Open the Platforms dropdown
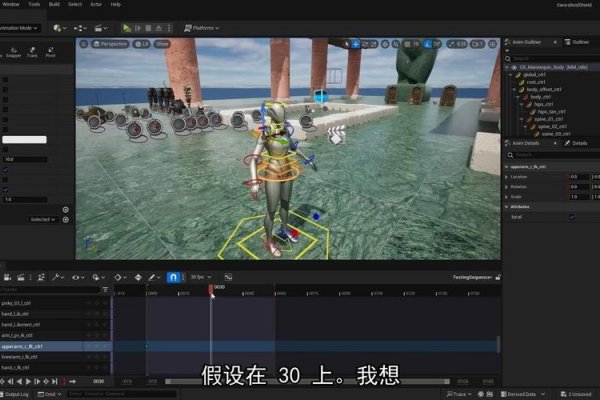The width and height of the screenshot is (600, 400). click(202, 28)
